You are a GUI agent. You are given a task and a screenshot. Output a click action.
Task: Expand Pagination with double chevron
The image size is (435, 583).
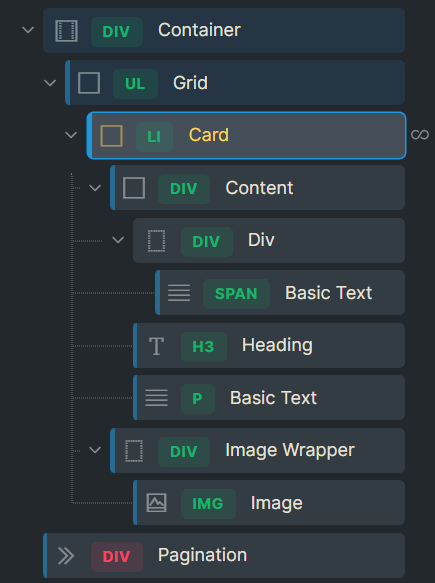click(x=66, y=556)
